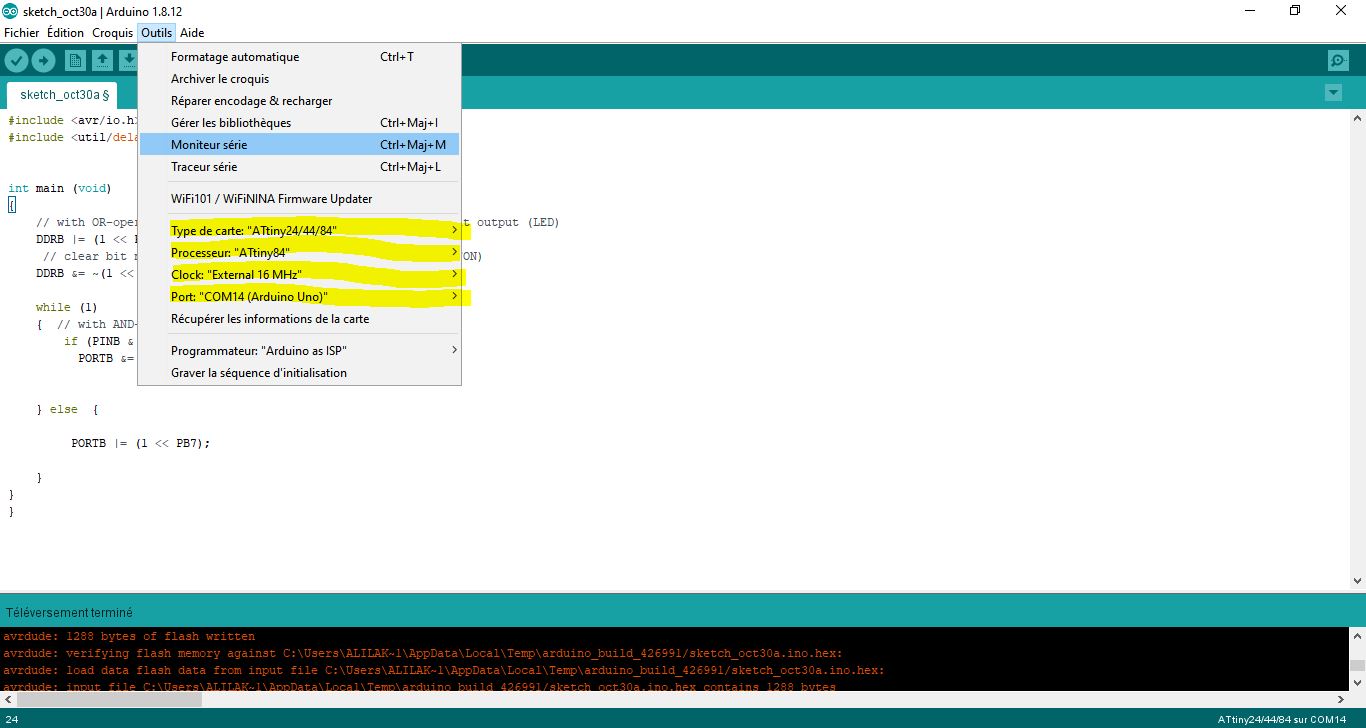The image size is (1366, 728).
Task: Click console line starting "avrdude: verifying flash memory"
Action: pyautogui.click(x=423, y=653)
